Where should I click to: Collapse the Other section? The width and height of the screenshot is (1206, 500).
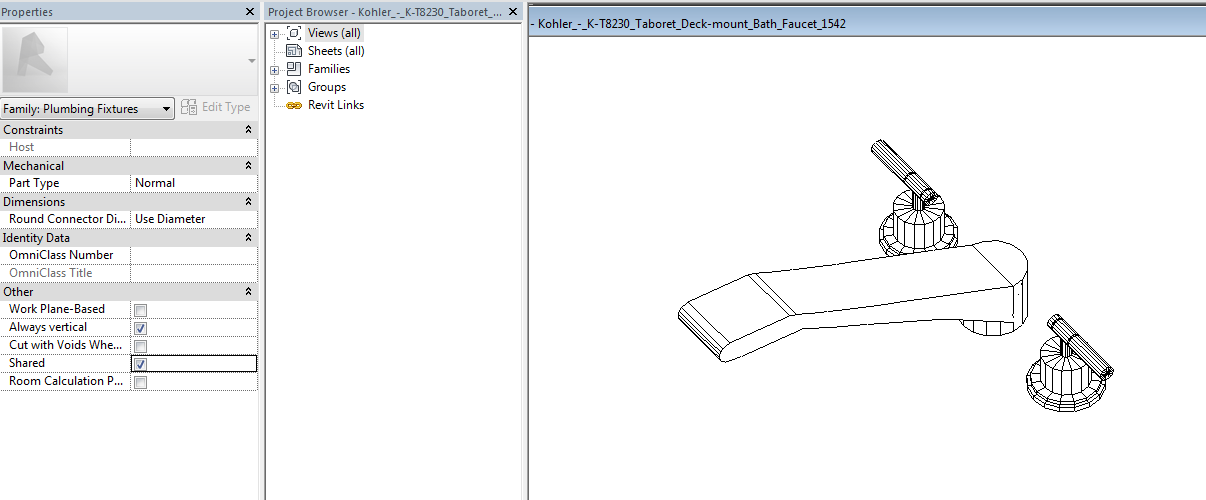[248, 292]
